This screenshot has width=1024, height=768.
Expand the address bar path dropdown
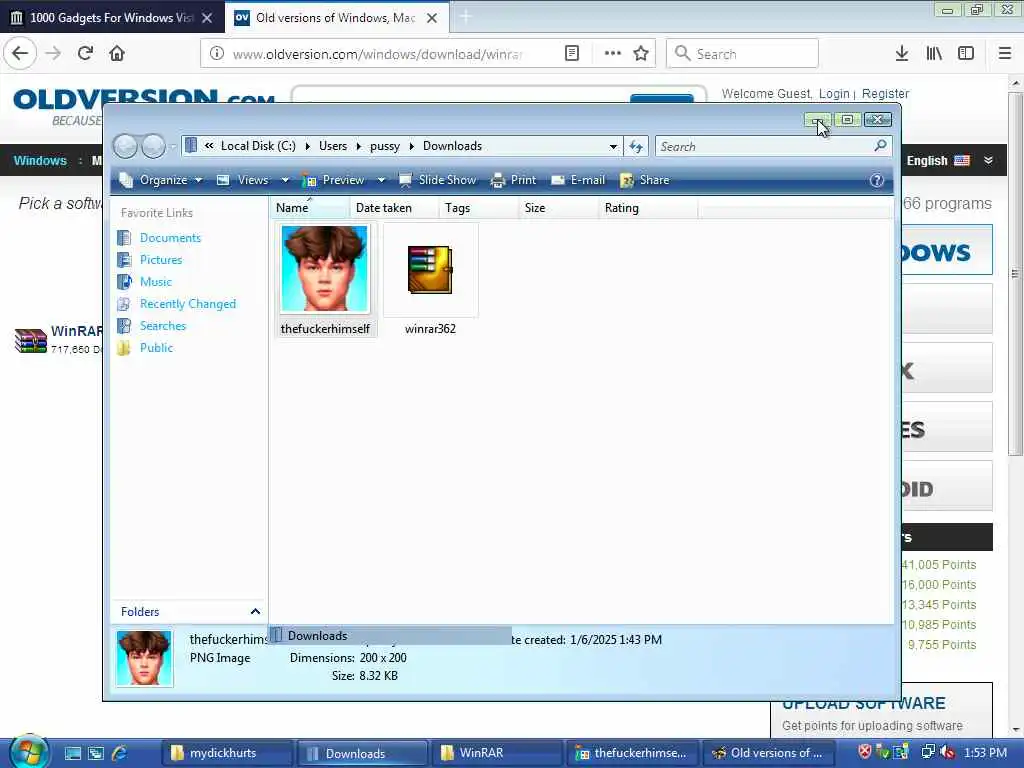613,146
